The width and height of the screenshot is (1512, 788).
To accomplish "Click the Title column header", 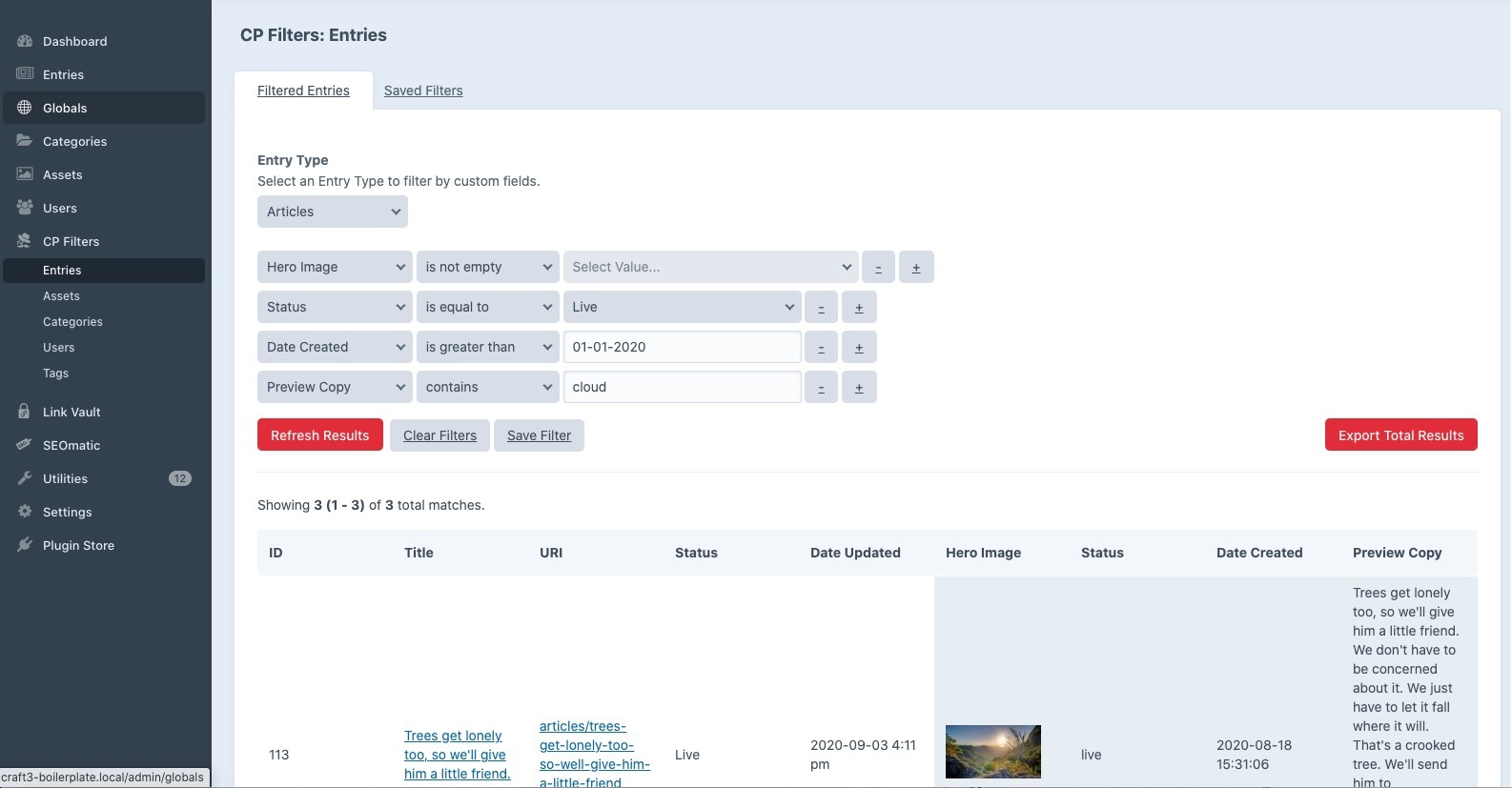I will pyautogui.click(x=419, y=553).
